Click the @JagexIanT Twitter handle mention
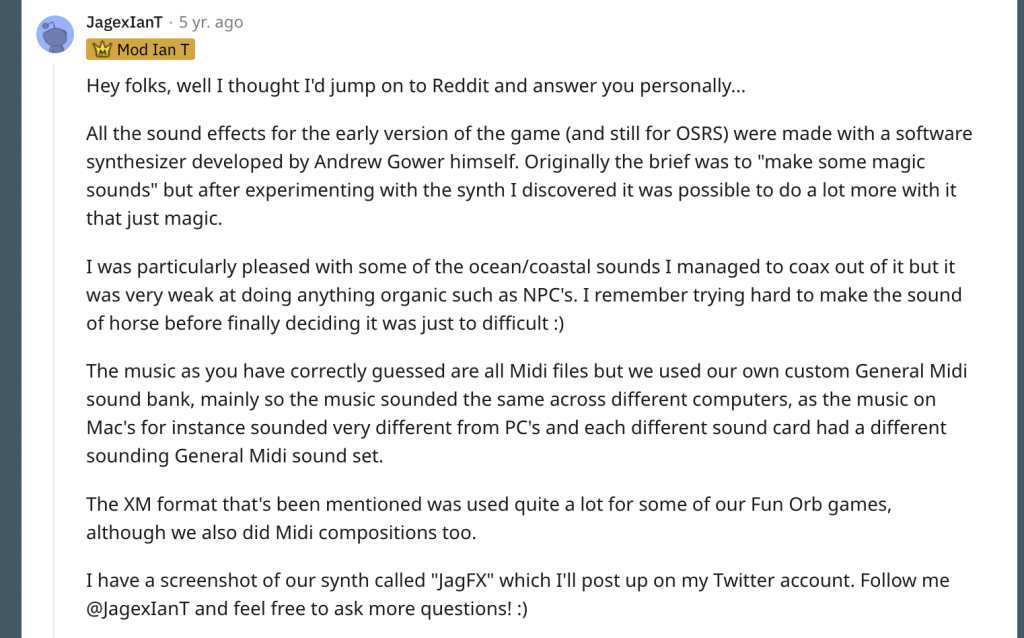 click(138, 609)
